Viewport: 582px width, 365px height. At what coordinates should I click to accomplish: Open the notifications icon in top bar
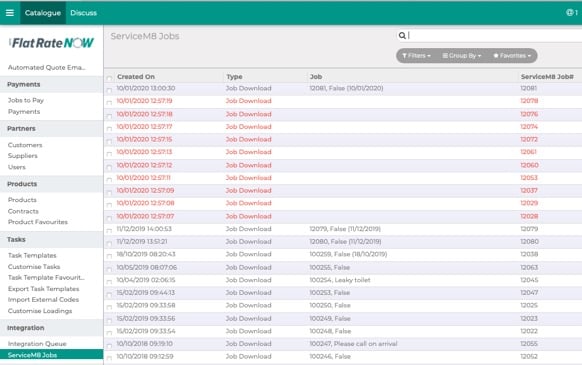point(572,13)
